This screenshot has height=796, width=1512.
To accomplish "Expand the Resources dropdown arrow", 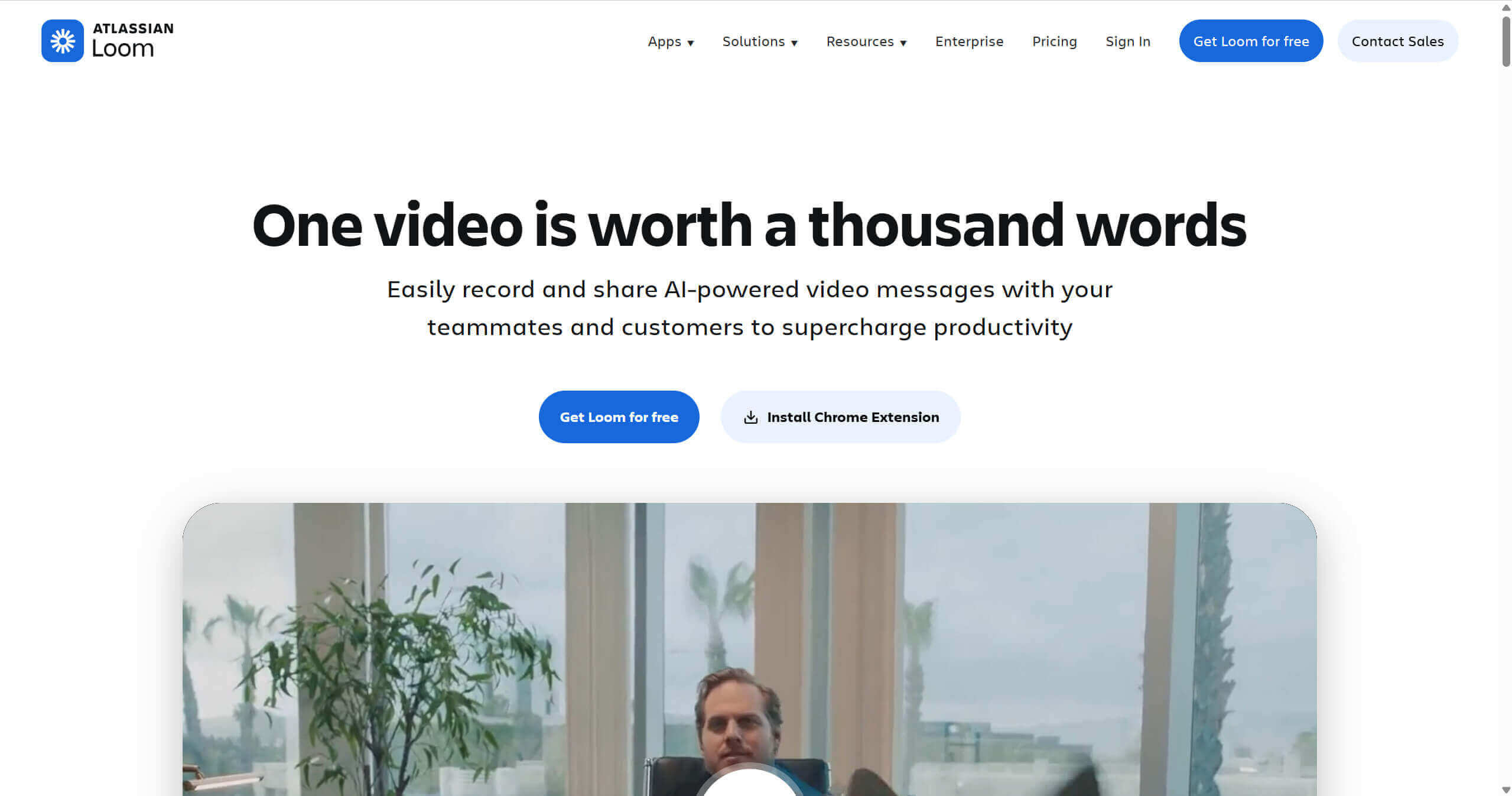I will click(903, 43).
